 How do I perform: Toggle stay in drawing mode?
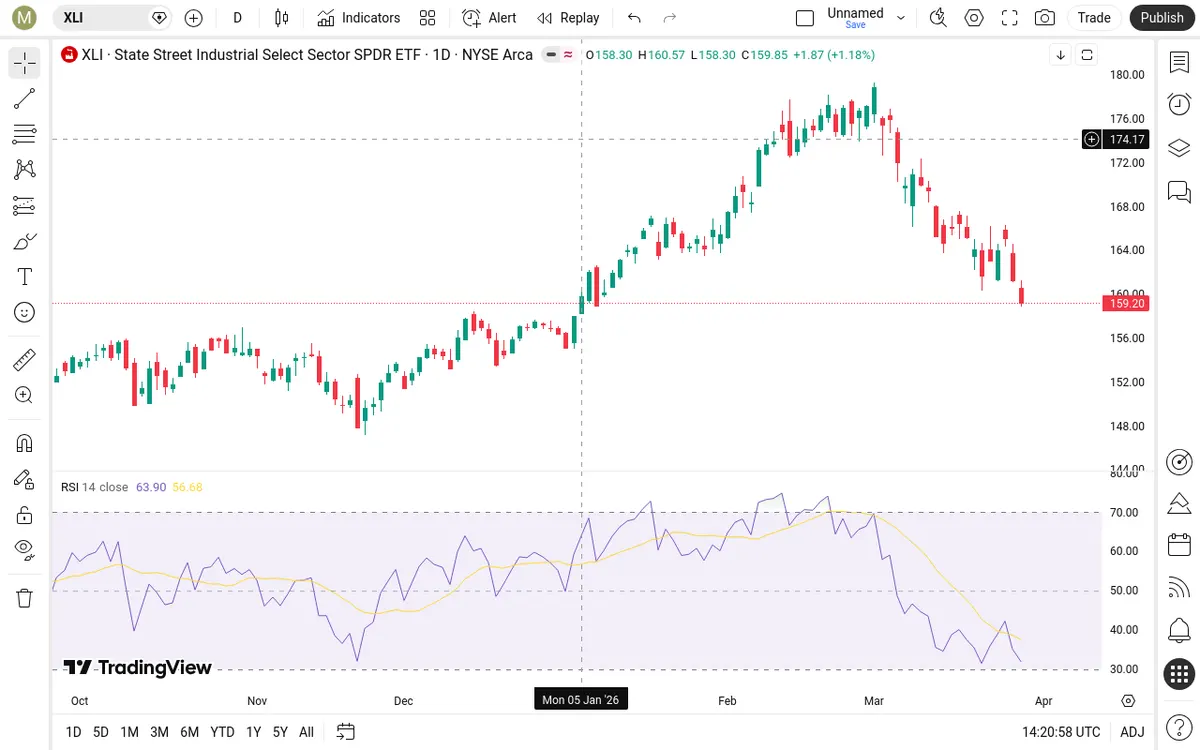point(25,479)
